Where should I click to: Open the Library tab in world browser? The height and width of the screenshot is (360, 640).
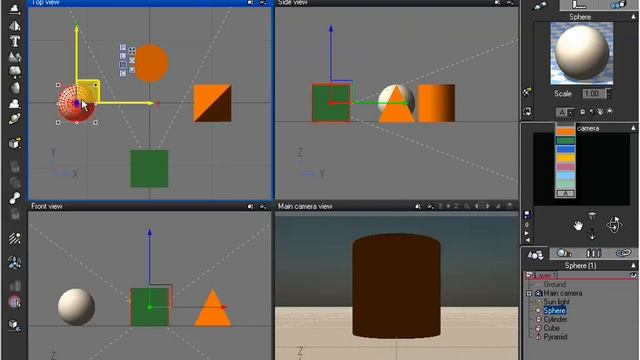click(593, 253)
